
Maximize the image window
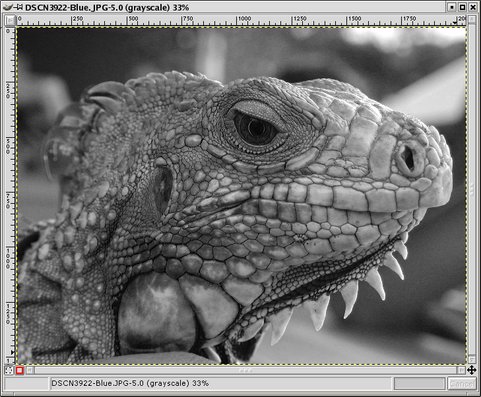462,7
